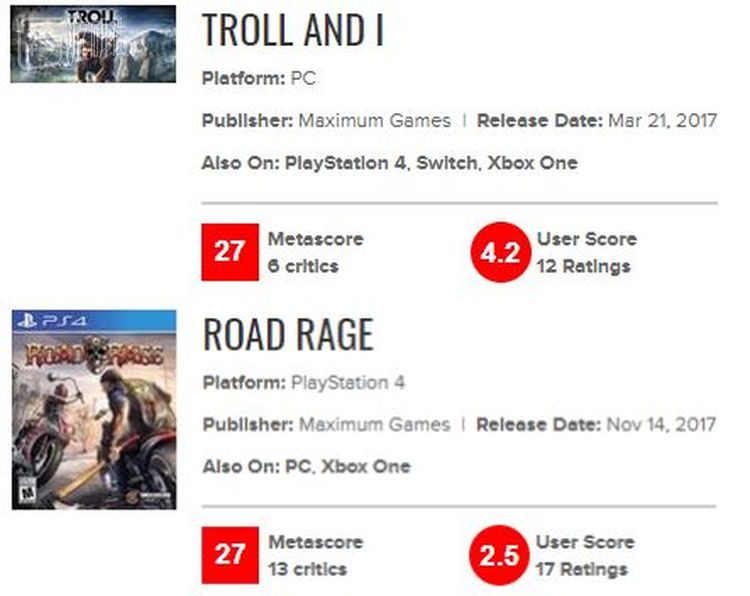Open the ROAD RAGE game title
The height and width of the screenshot is (596, 750).
[288, 334]
